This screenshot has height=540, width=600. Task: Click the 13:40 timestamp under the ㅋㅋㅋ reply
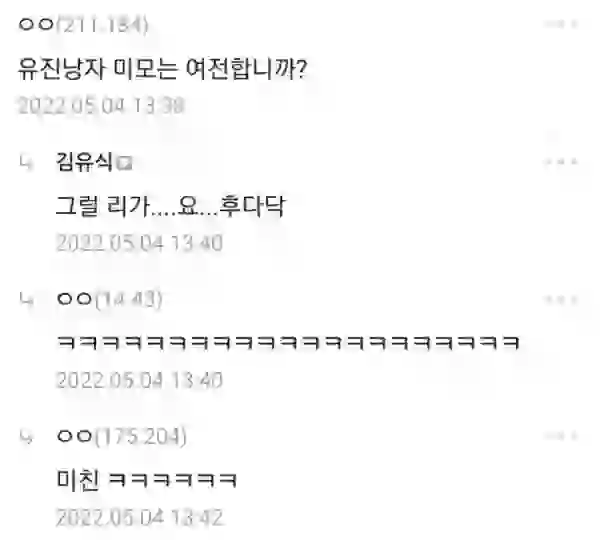pos(139,380)
